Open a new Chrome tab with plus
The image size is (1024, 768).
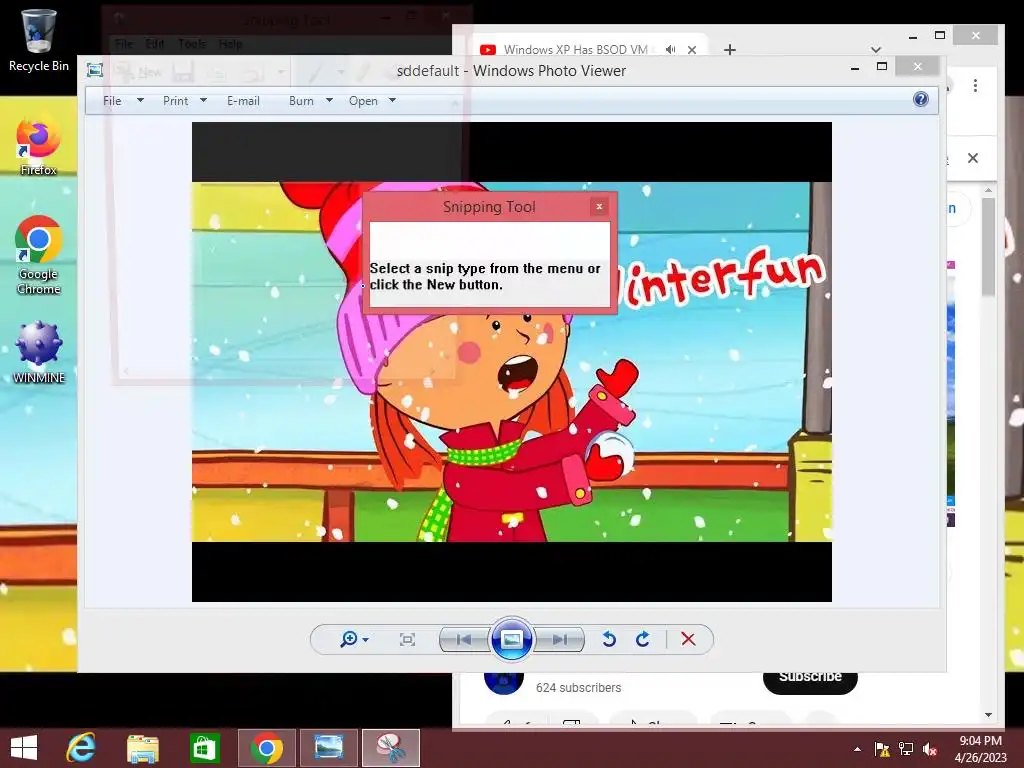tap(730, 50)
